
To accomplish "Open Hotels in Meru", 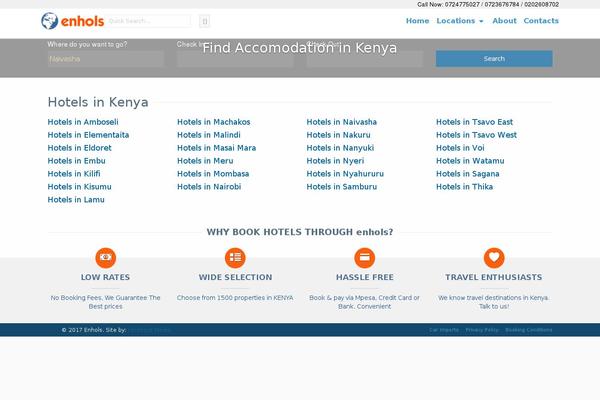I will pos(205,161).
